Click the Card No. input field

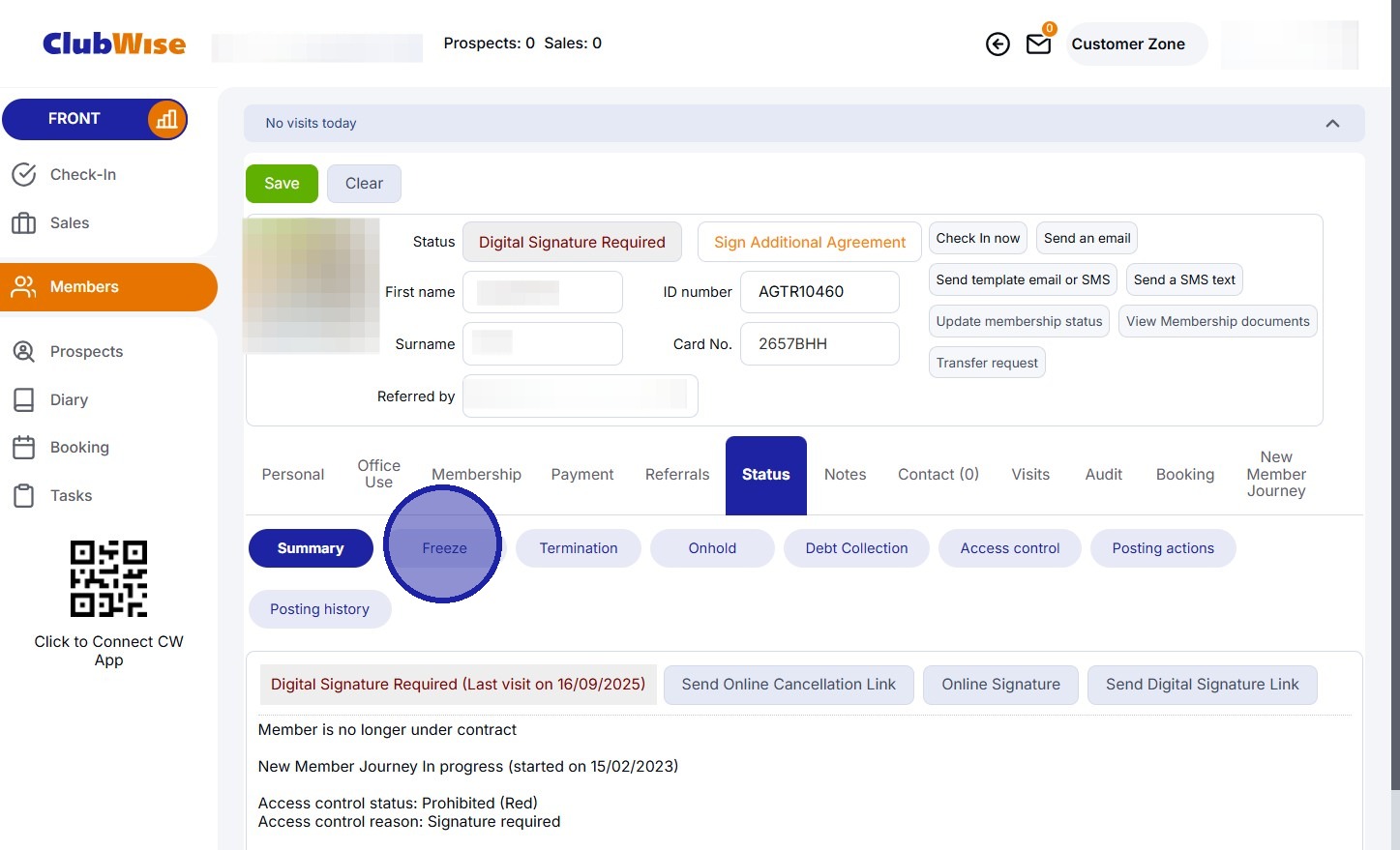click(x=819, y=344)
